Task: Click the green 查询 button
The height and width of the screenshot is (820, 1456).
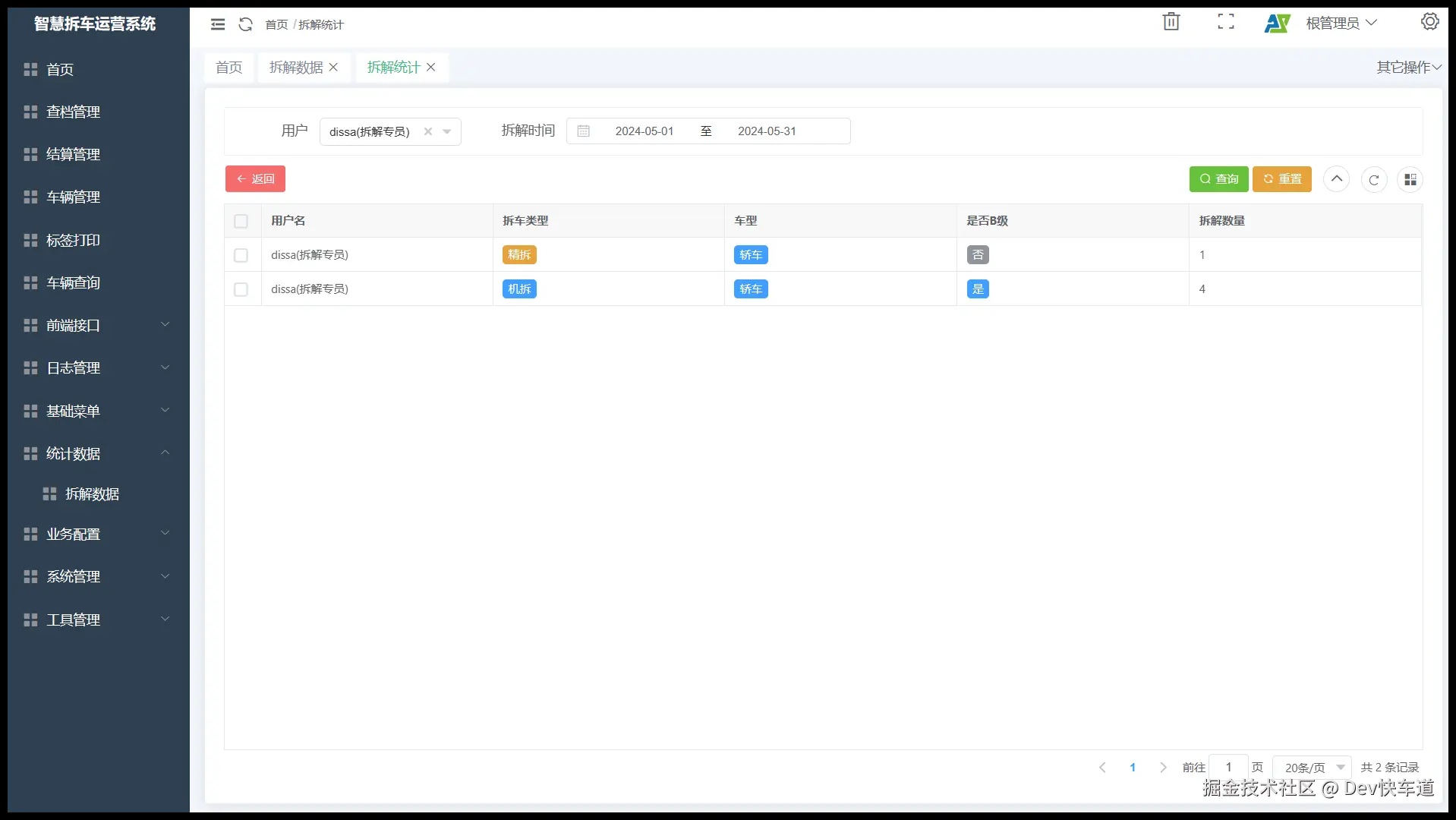Action: (1218, 179)
